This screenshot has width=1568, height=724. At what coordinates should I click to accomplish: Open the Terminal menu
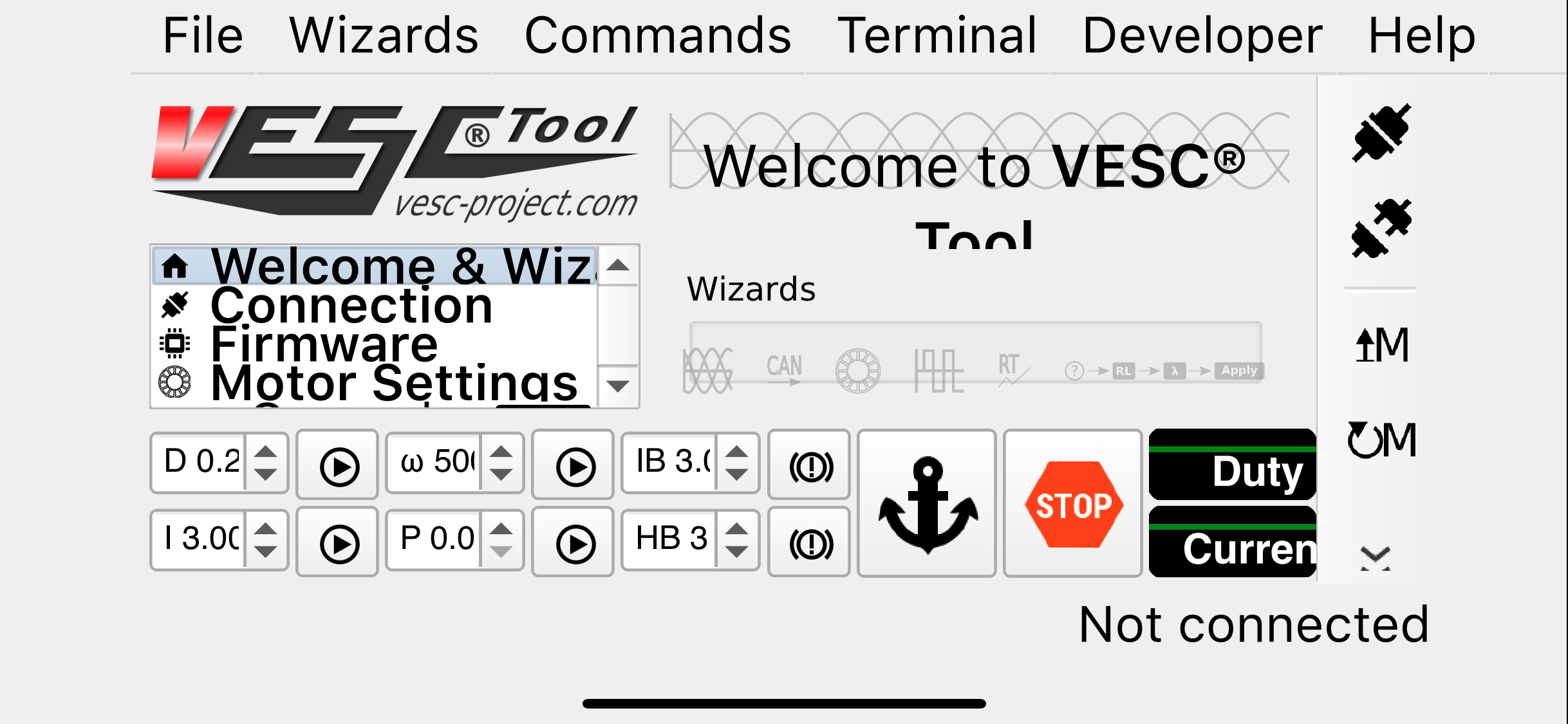(937, 35)
